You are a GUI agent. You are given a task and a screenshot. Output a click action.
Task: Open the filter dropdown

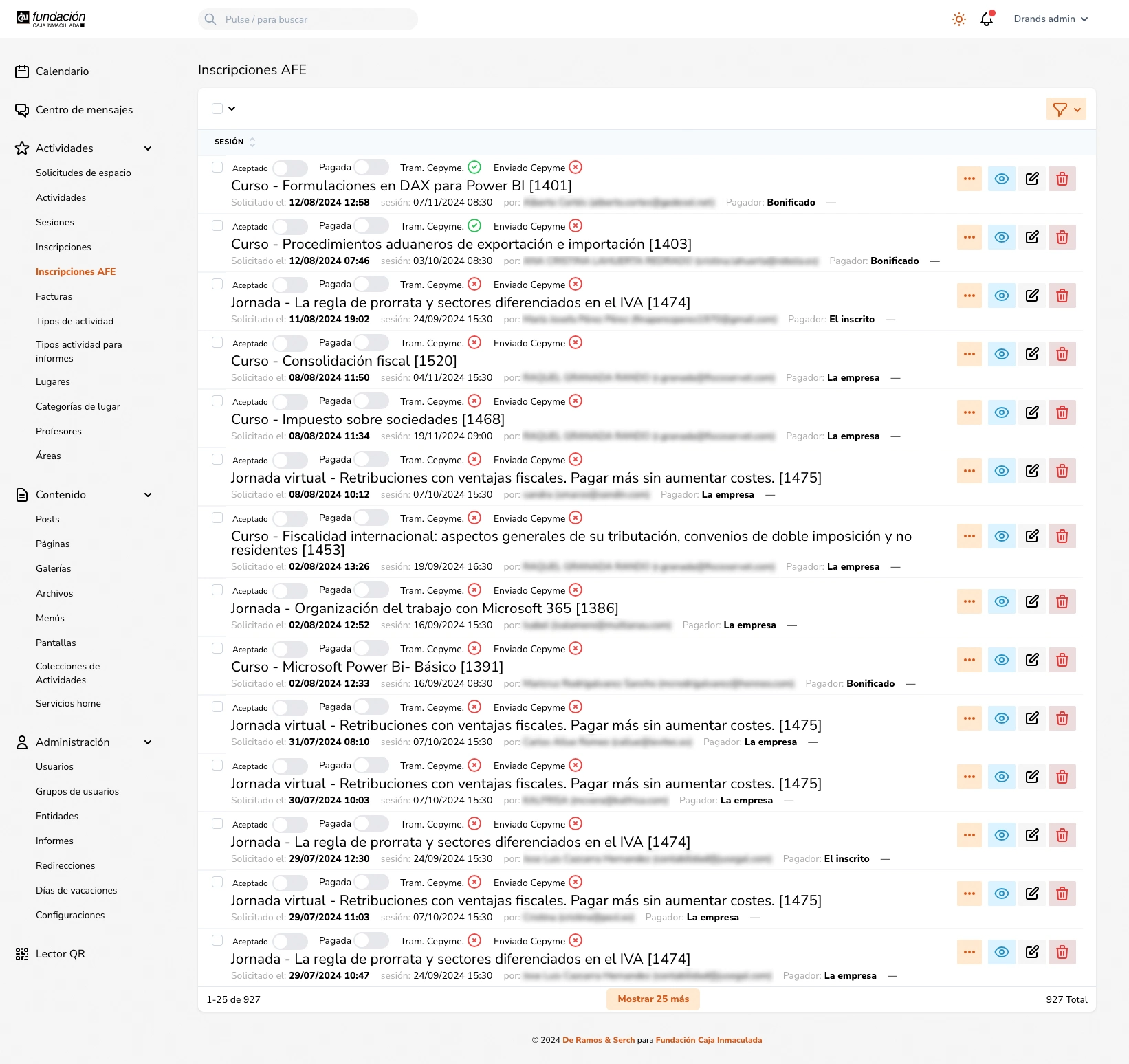click(1066, 109)
